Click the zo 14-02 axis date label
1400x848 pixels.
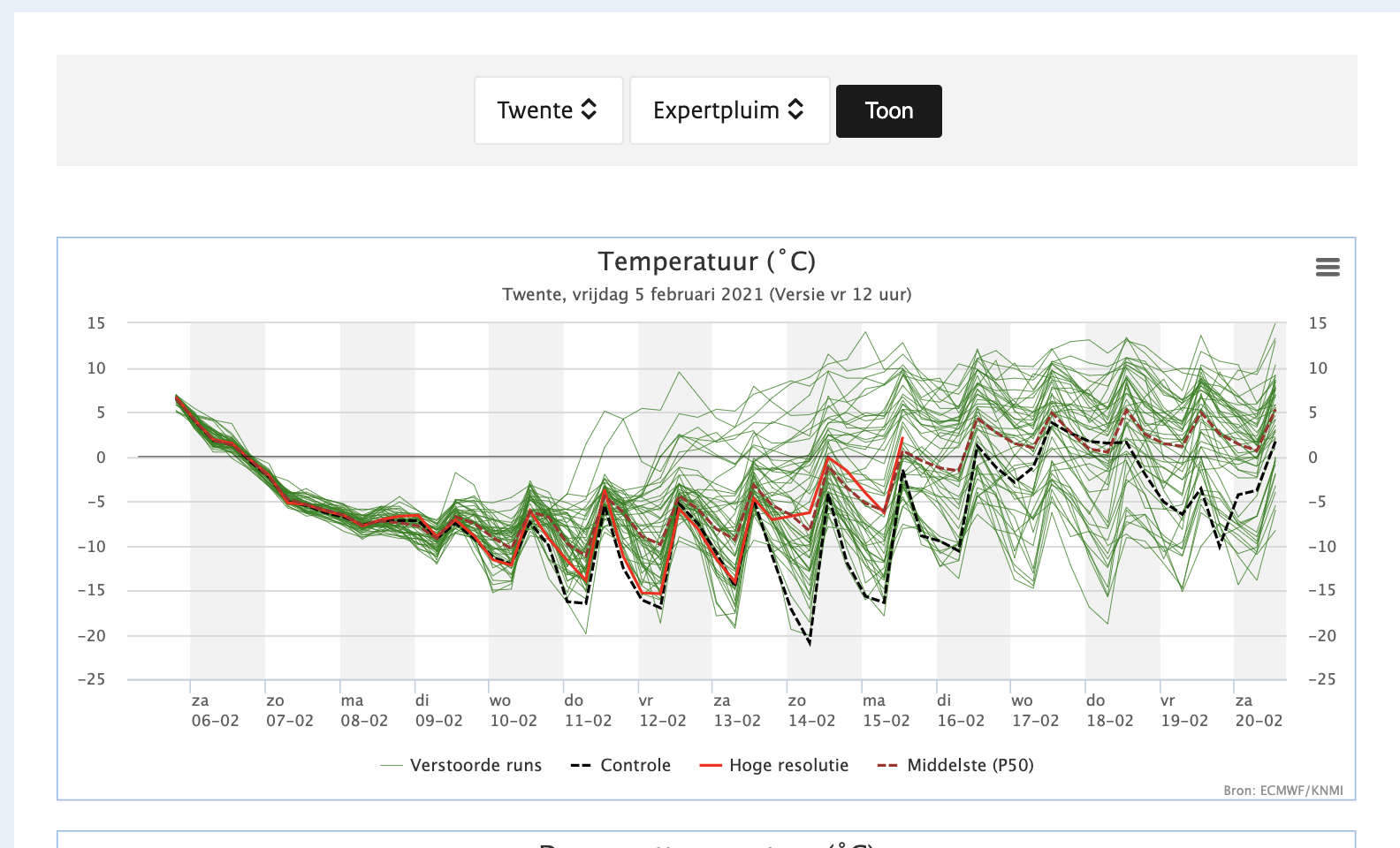811,710
